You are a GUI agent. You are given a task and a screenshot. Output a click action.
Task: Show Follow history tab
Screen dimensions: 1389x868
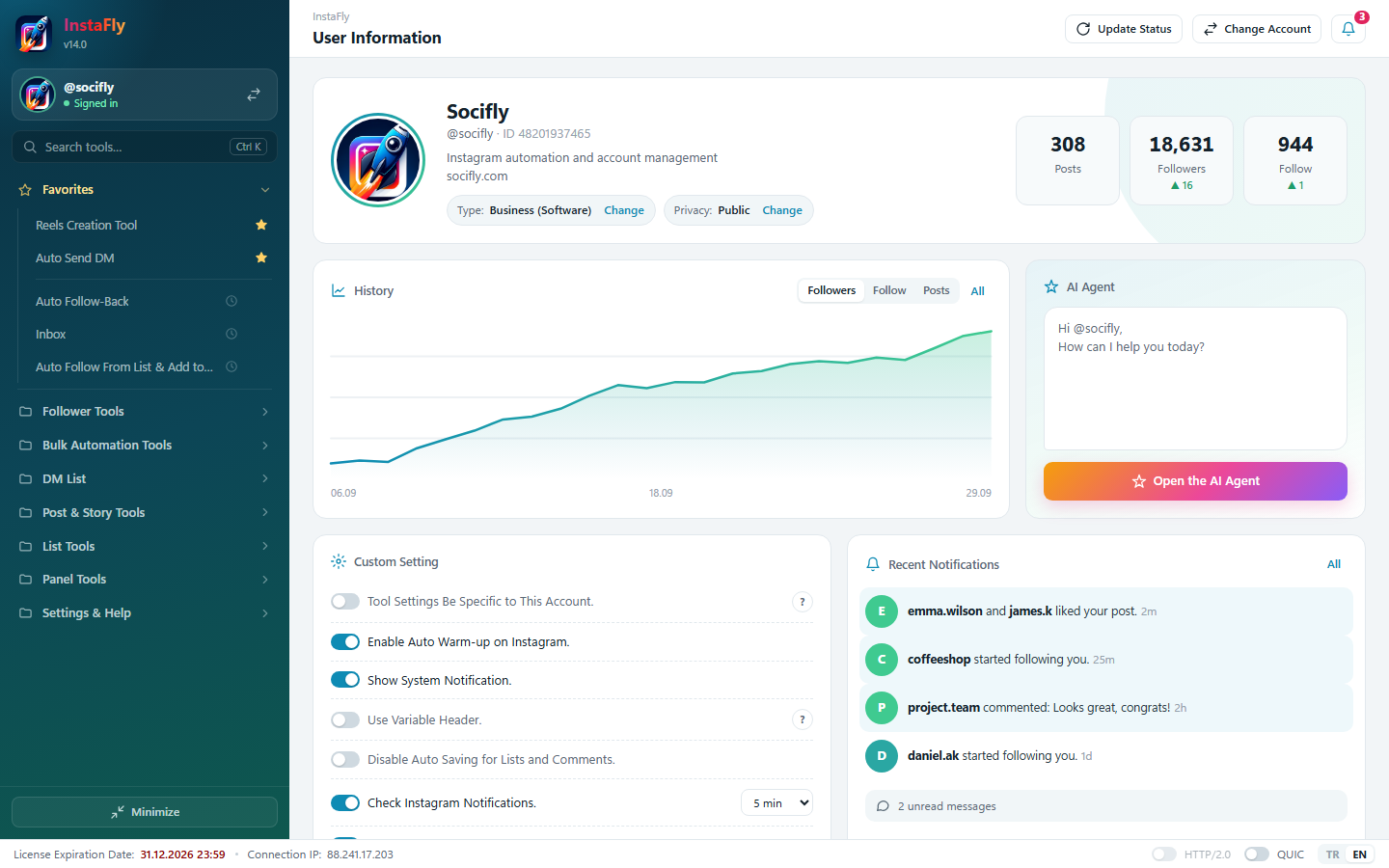[x=889, y=290]
